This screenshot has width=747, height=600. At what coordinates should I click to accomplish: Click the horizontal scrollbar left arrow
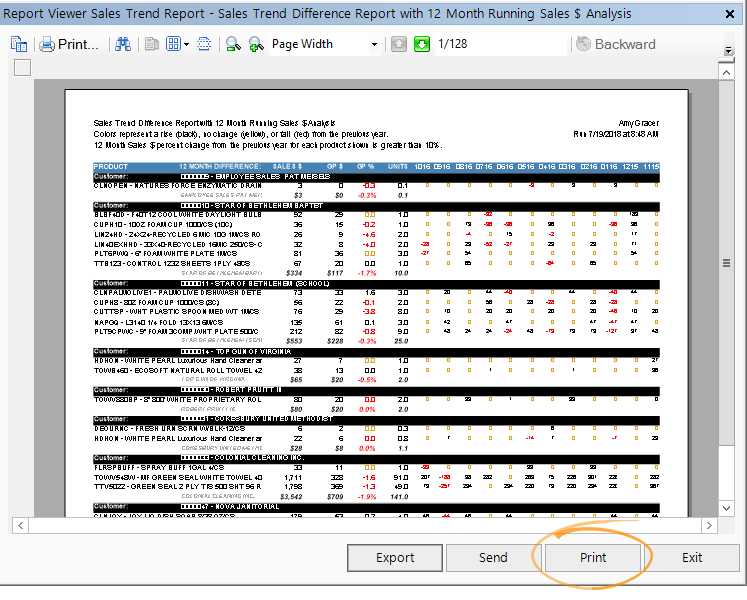[20, 525]
